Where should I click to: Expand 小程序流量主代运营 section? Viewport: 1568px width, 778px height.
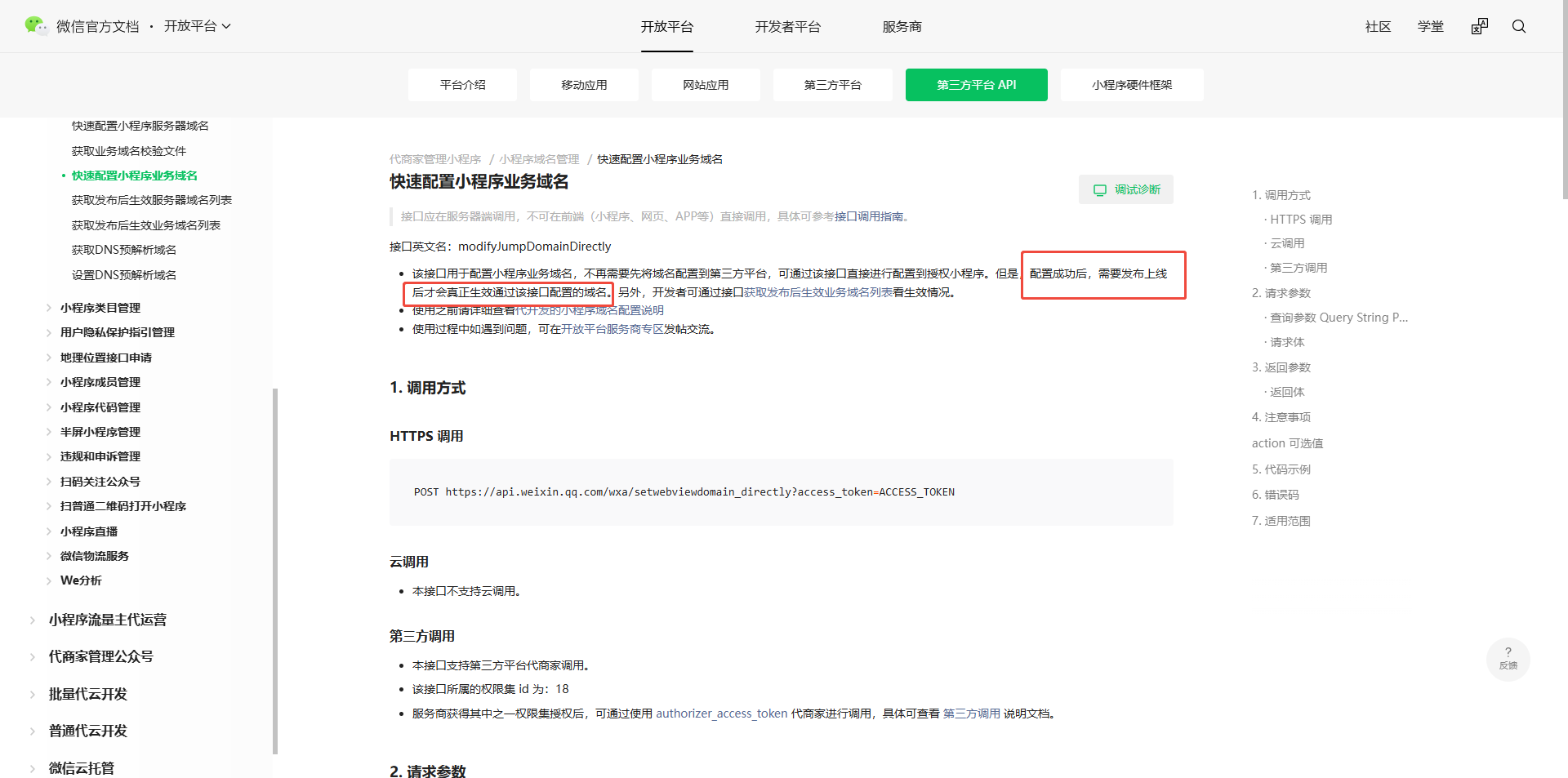pos(108,620)
